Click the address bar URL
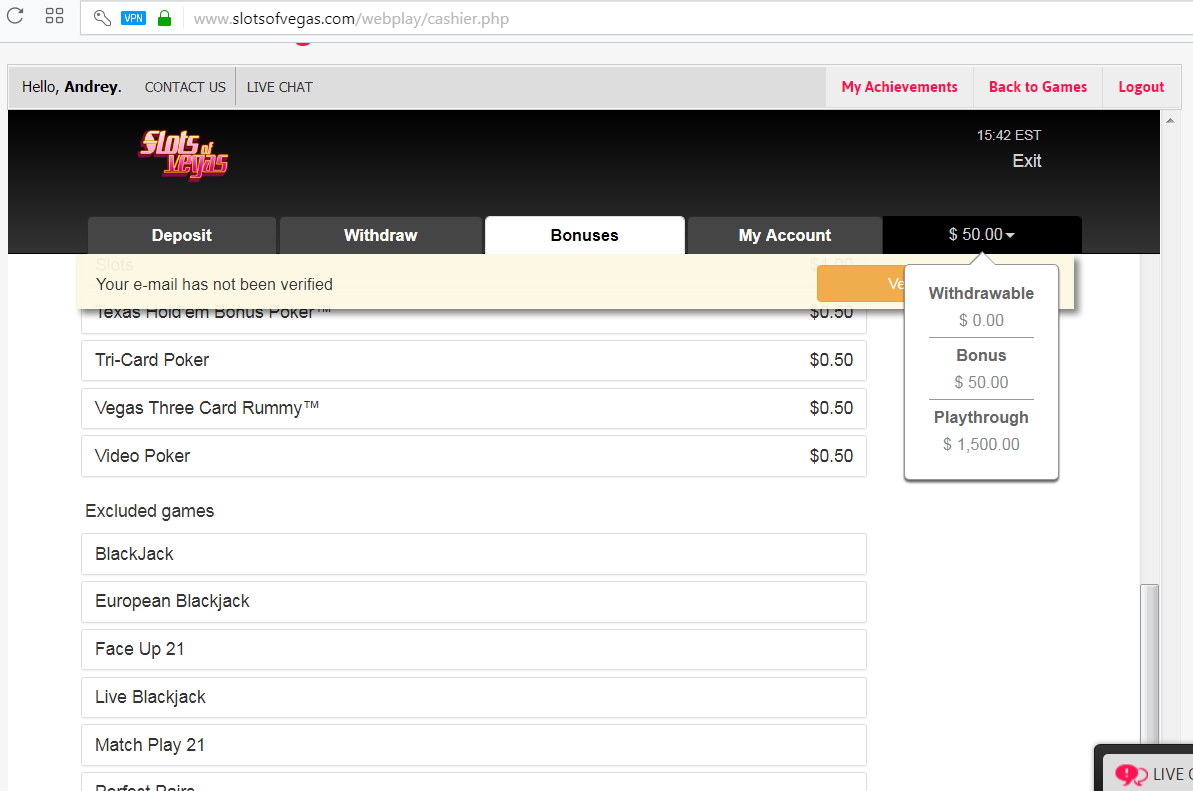The width and height of the screenshot is (1193, 791). [x=351, y=18]
